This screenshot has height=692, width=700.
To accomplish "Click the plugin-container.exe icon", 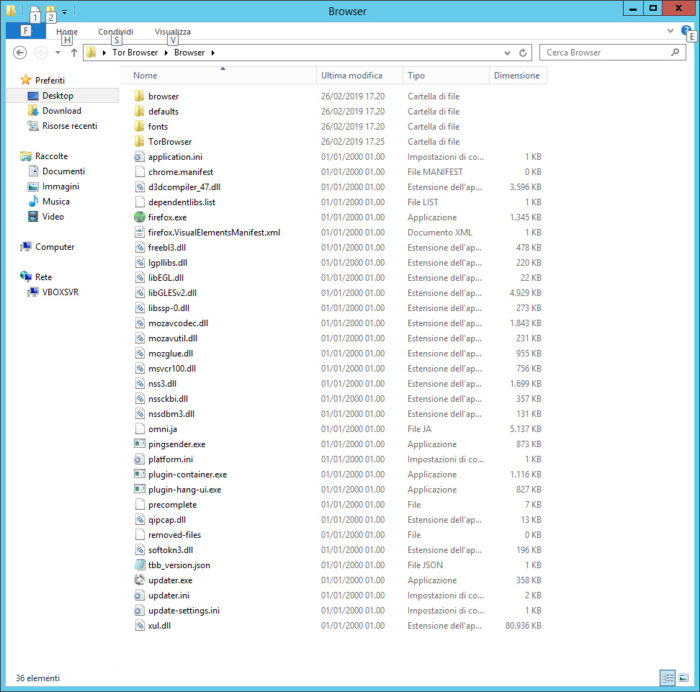I will (139, 474).
